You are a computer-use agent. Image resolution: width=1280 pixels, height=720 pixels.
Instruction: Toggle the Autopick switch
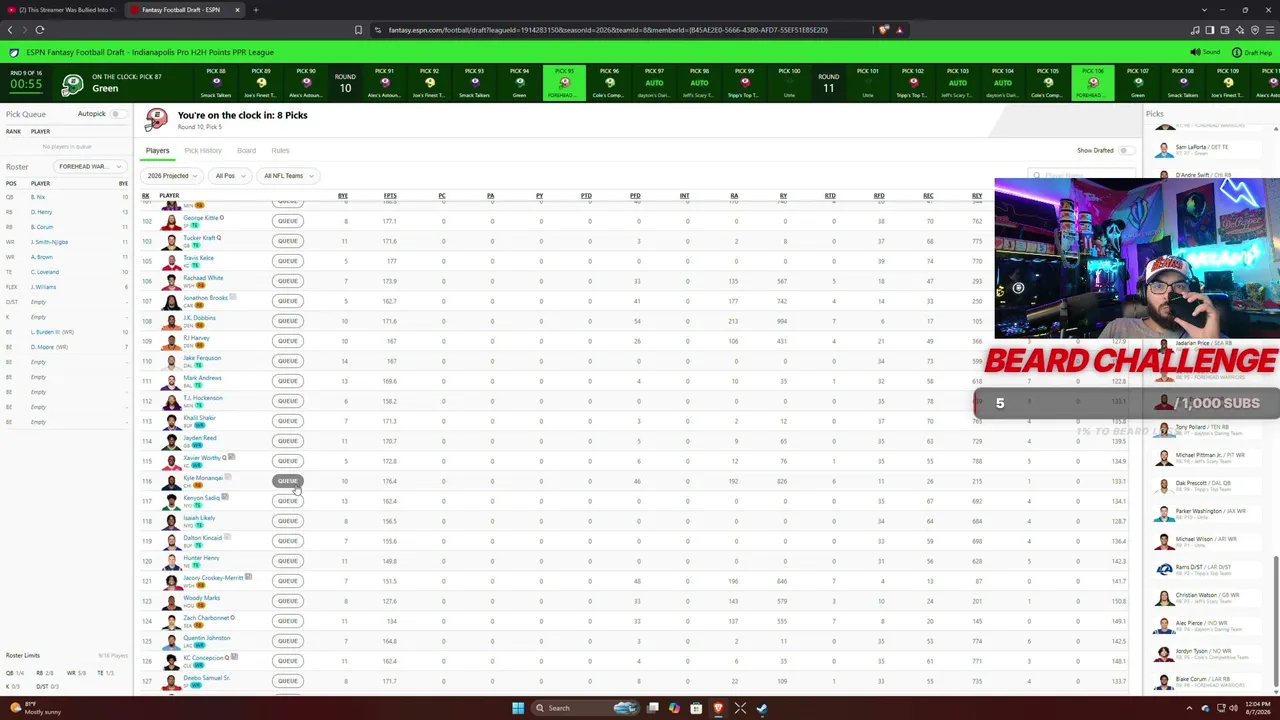116,114
